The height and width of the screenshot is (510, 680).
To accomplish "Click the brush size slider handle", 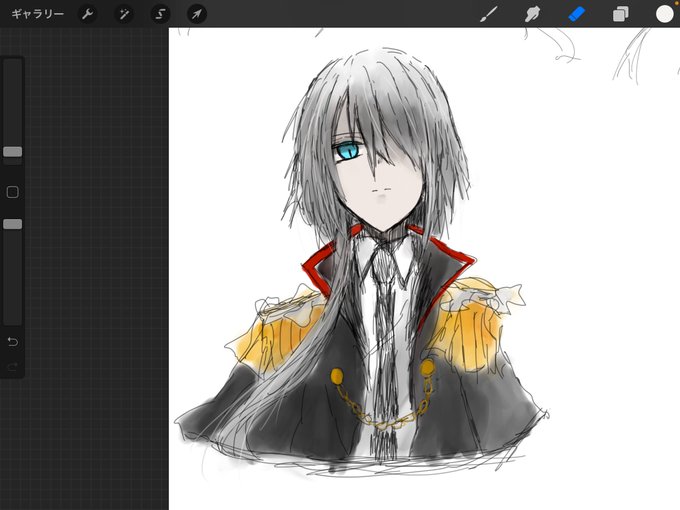I will coord(13,152).
